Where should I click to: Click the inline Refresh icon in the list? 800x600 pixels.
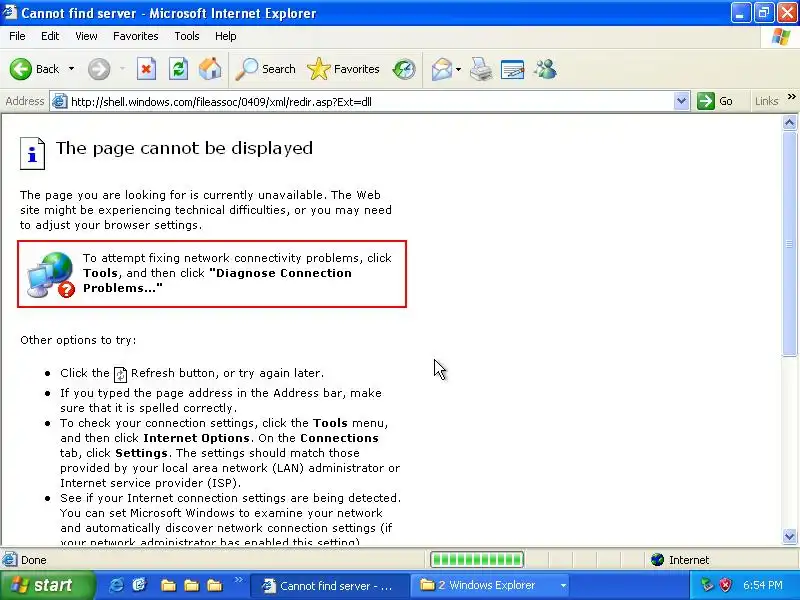(x=120, y=374)
